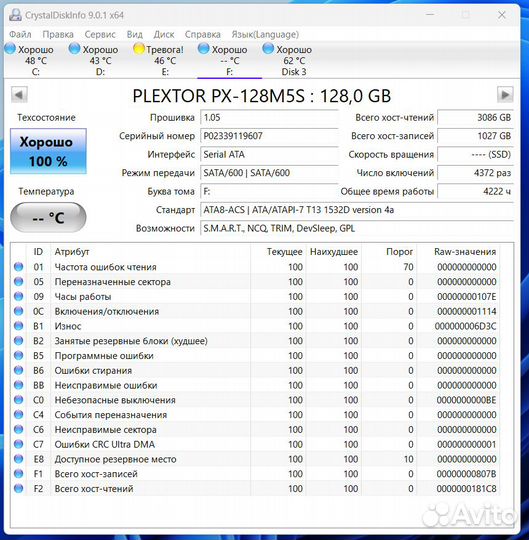Click the ID column header
The width and height of the screenshot is (529, 540).
(38, 252)
